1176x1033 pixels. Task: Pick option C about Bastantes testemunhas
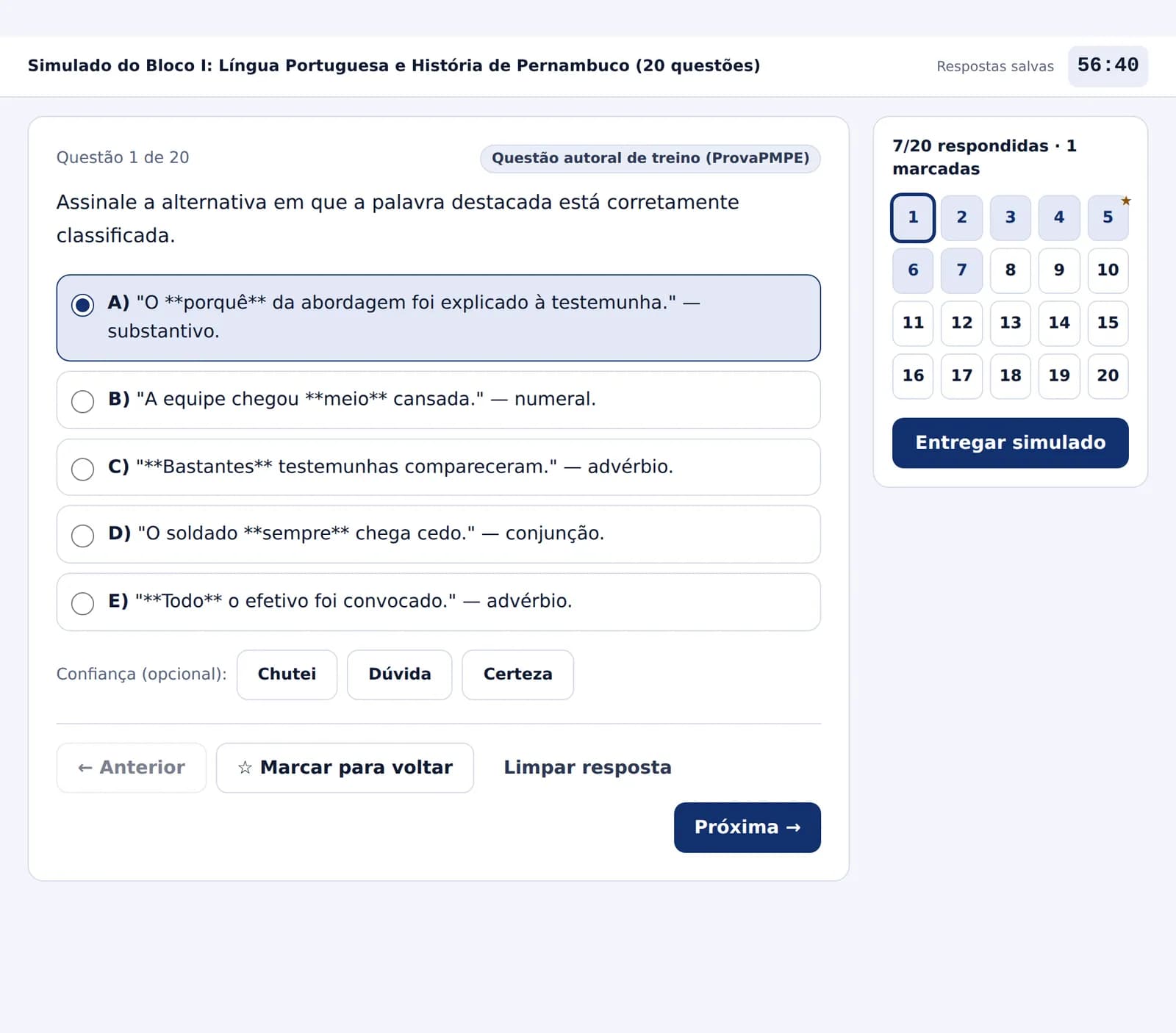(x=438, y=467)
